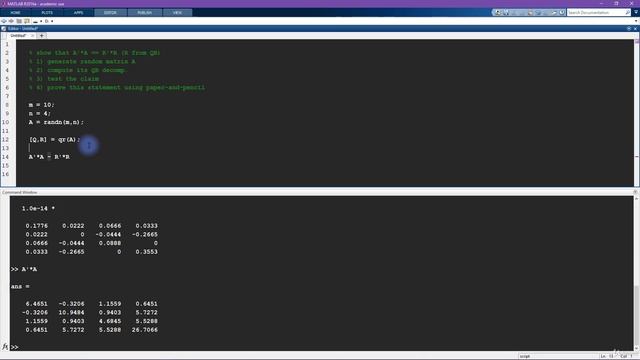This screenshot has height=360, width=640.
Task: Open the Command Window actions menu
Action: pyautogui.click(x=635, y=192)
